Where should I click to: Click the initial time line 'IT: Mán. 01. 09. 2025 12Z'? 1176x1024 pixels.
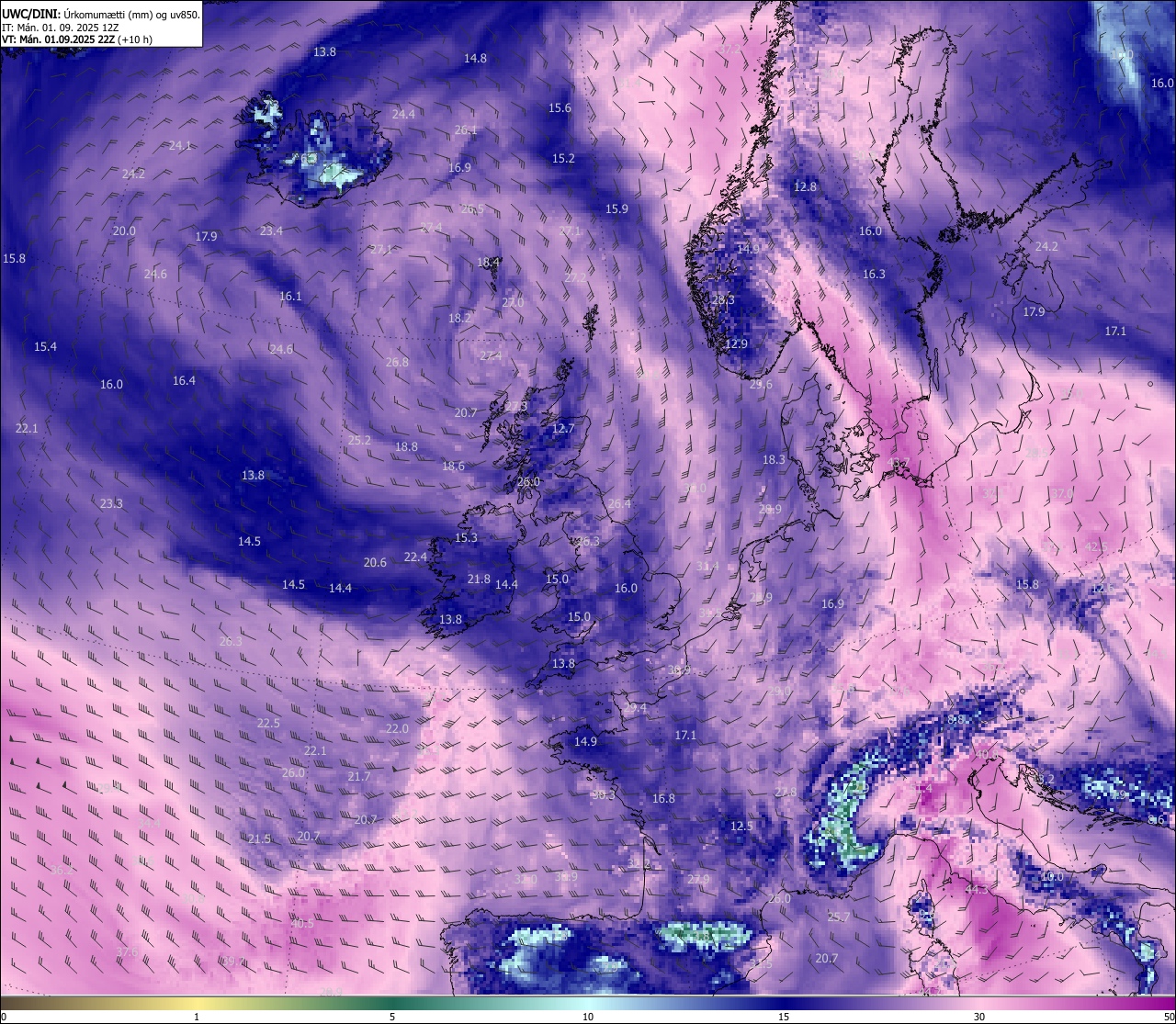click(x=61, y=28)
